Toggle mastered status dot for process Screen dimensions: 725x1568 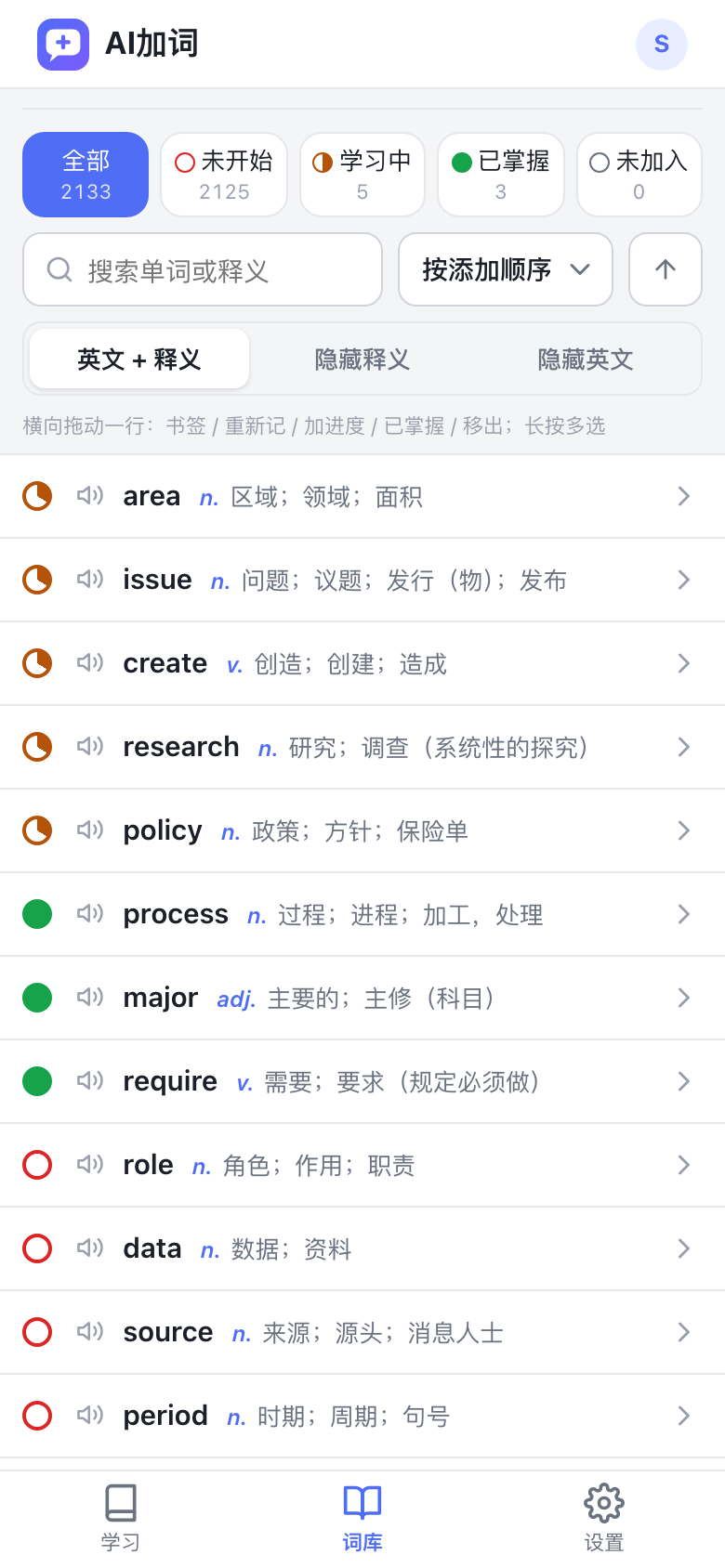click(37, 914)
